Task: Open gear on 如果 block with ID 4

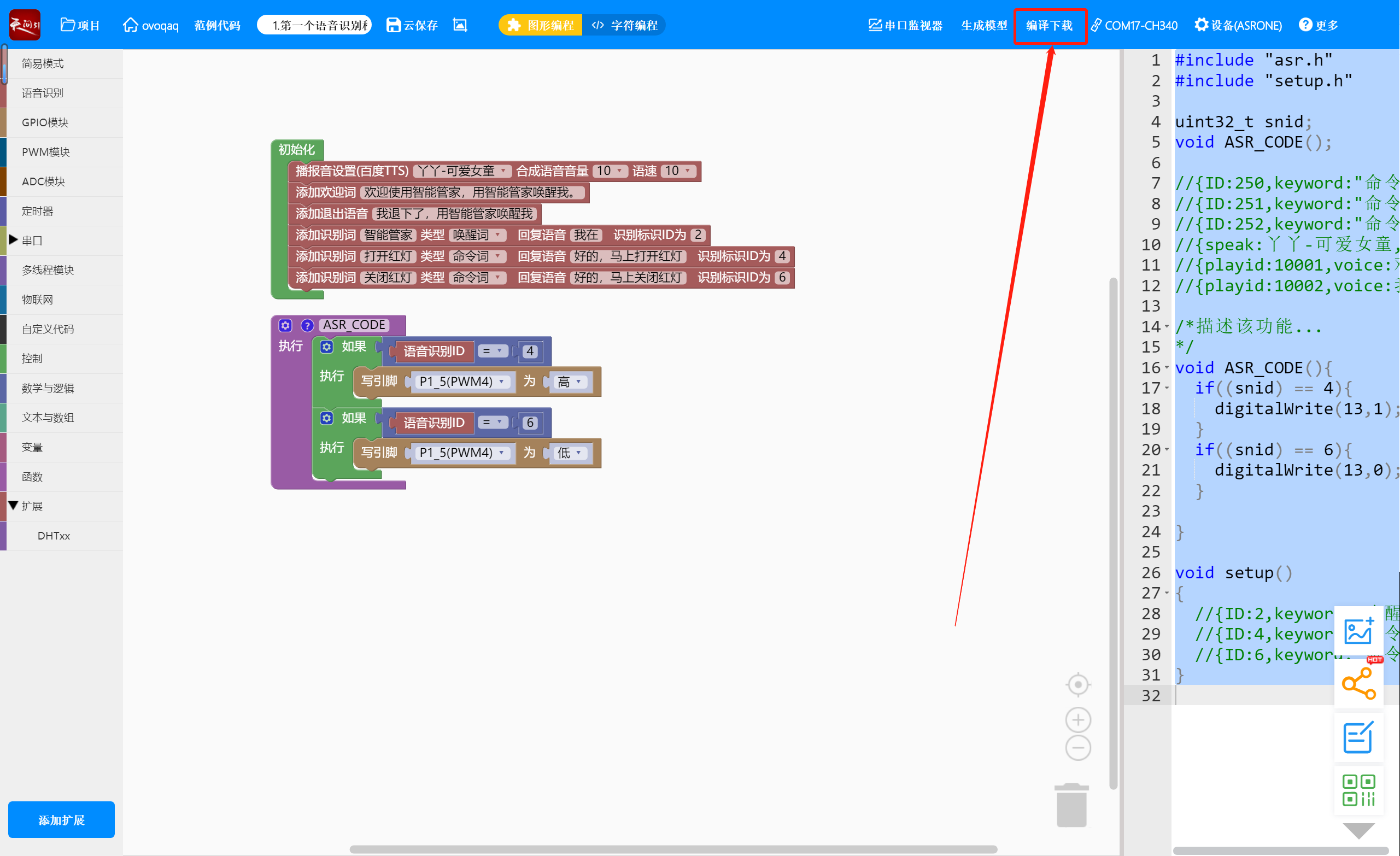Action: click(x=327, y=347)
